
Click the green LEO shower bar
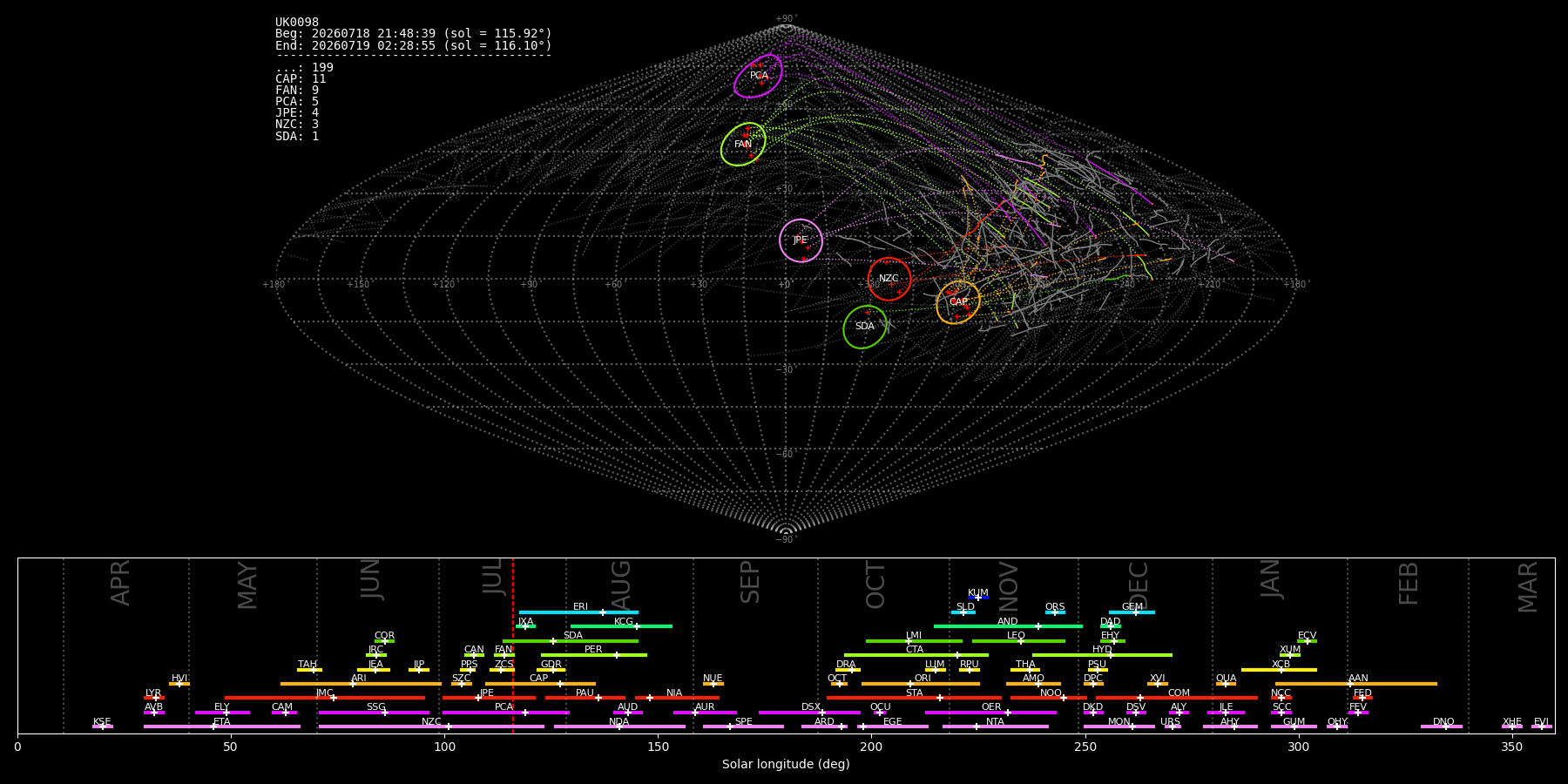1018,641
